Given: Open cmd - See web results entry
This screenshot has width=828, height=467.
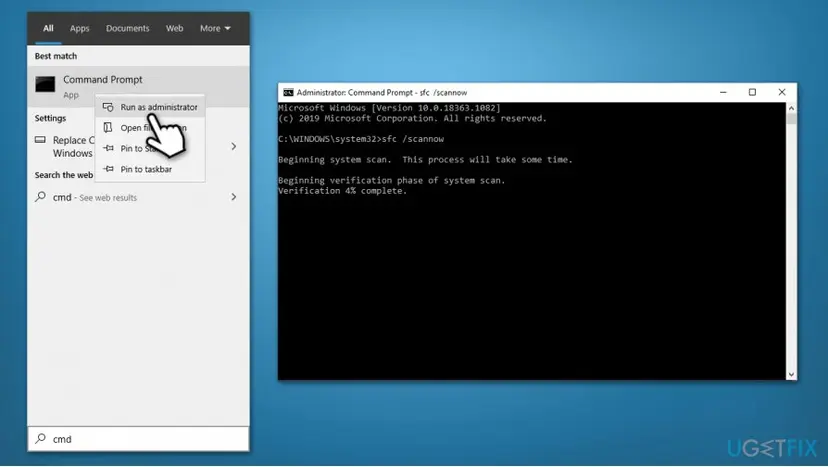Looking at the screenshot, I should 138,197.
